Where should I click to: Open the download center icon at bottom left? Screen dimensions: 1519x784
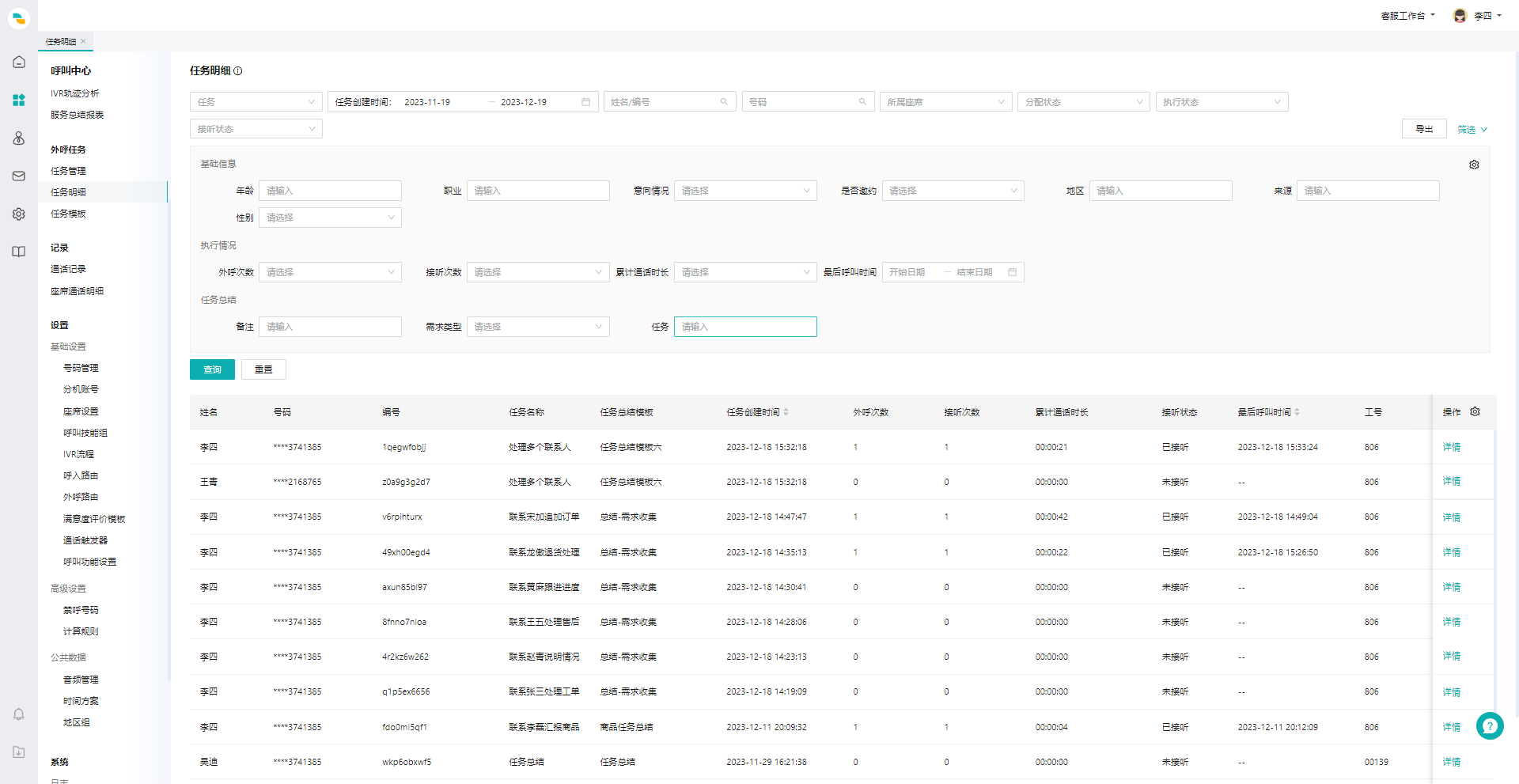coord(19,752)
